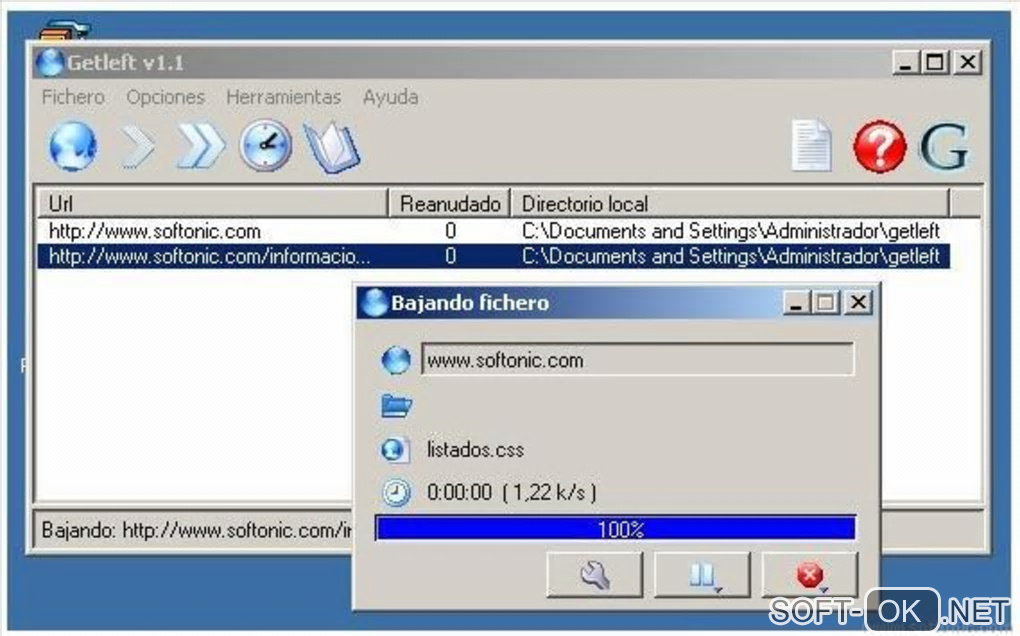Click the selected row's local directory path
The image size is (1020, 636).
pyautogui.click(x=731, y=256)
